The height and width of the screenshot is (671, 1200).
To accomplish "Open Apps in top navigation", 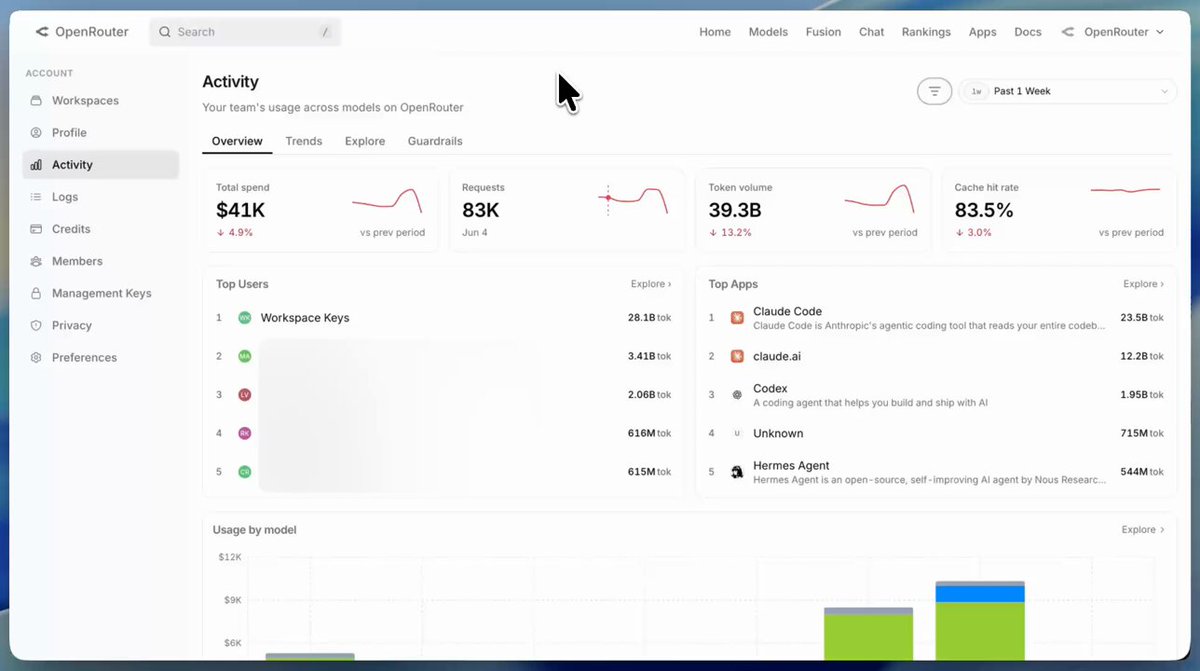I will click(983, 32).
